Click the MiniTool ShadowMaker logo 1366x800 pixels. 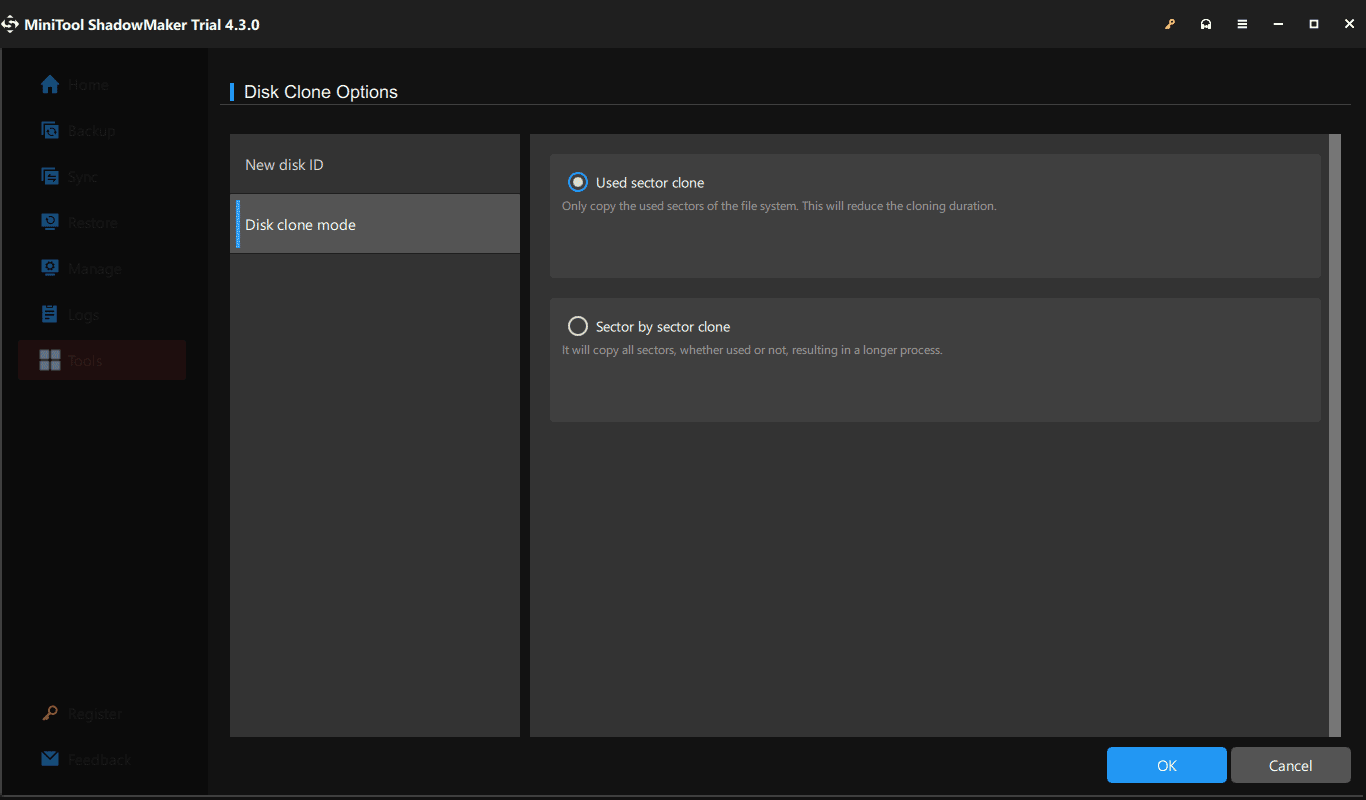[11, 23]
